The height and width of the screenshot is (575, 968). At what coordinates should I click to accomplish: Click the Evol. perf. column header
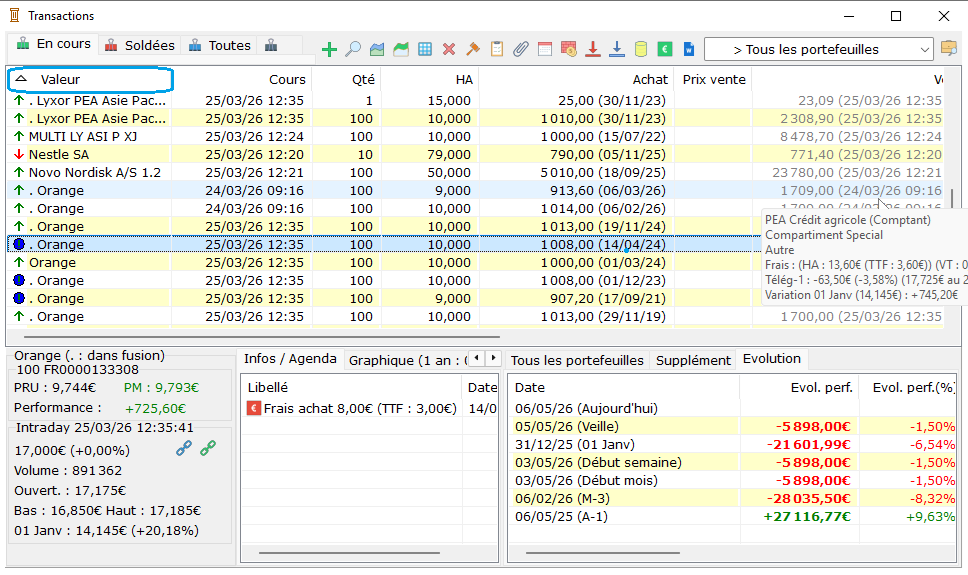coord(799,387)
